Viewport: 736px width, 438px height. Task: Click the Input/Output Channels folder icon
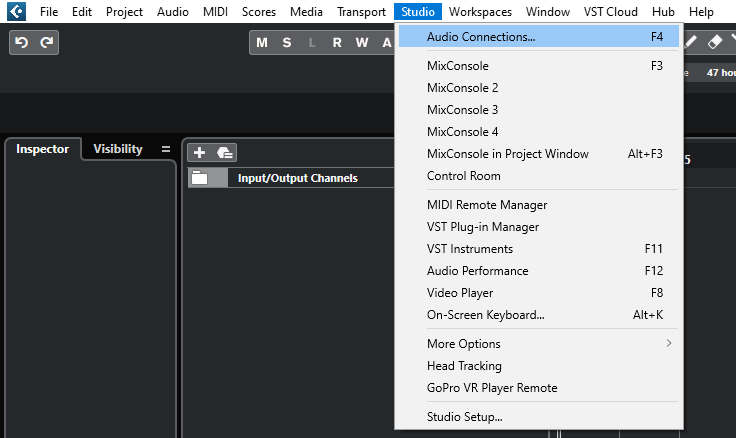(199, 178)
